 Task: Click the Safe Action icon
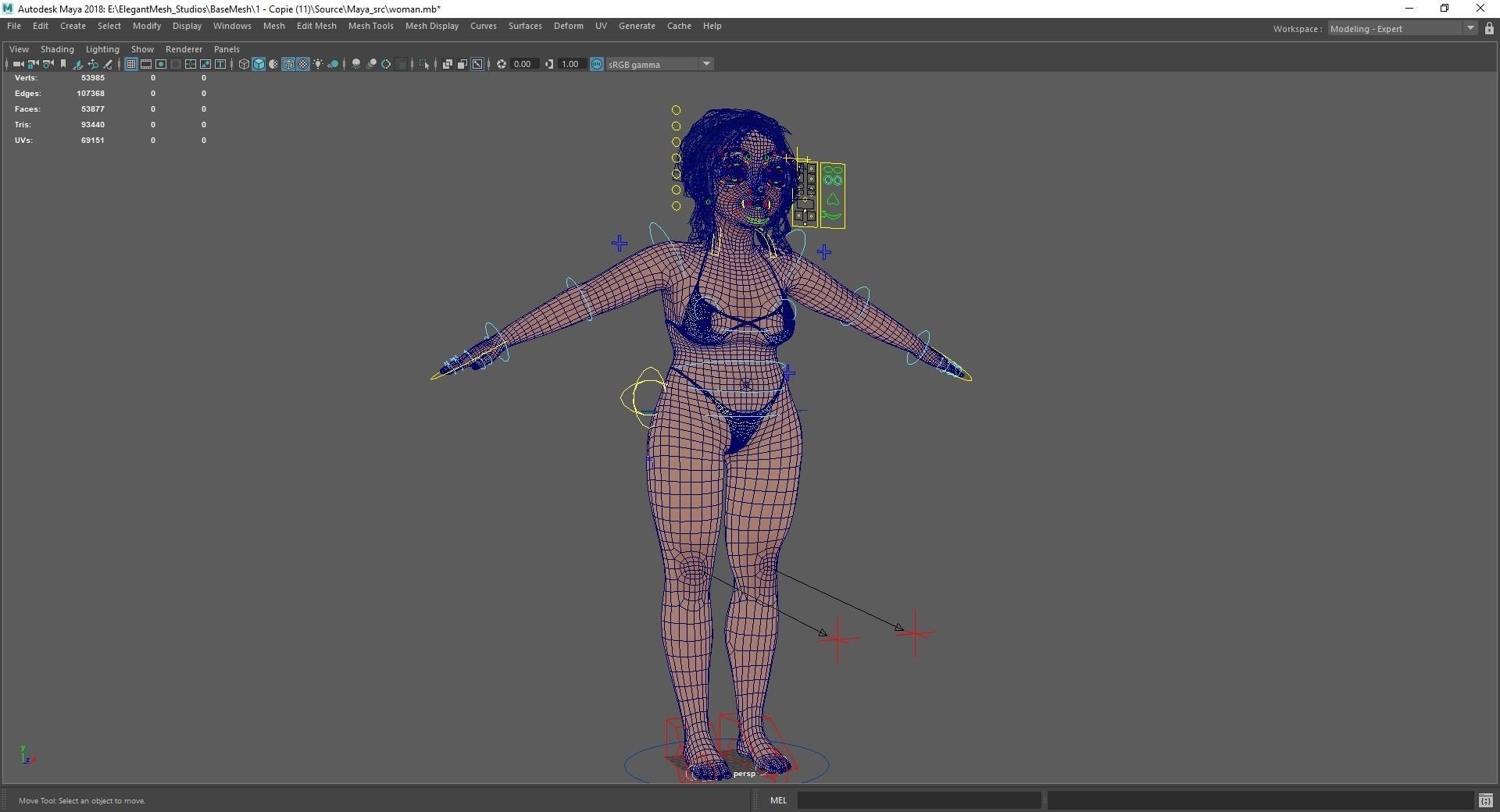pos(205,64)
